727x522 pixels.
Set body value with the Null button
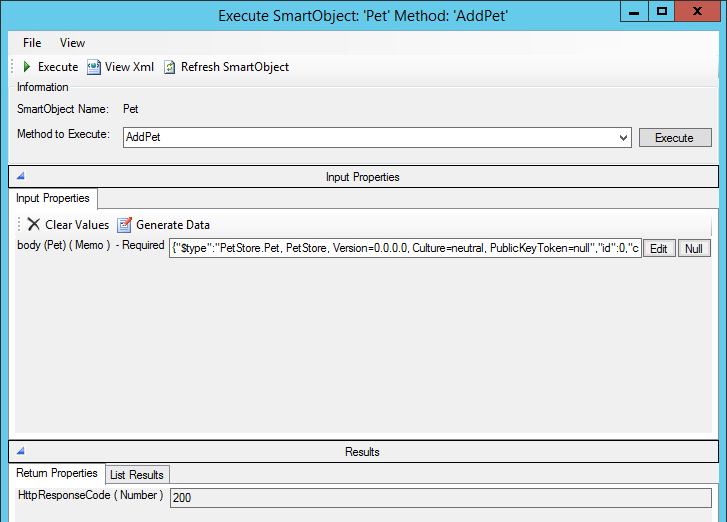click(x=694, y=249)
